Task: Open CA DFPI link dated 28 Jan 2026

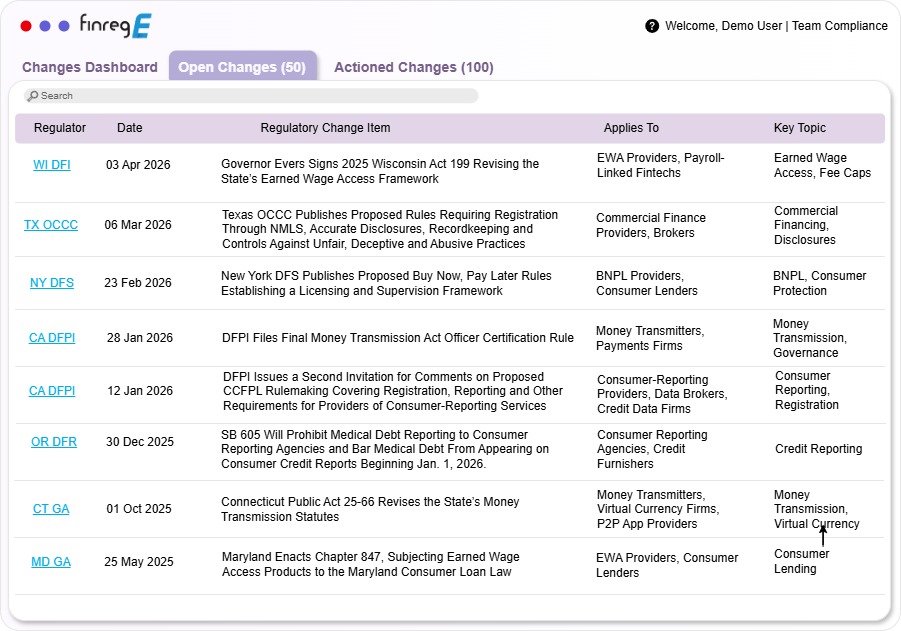Action: pos(51,338)
